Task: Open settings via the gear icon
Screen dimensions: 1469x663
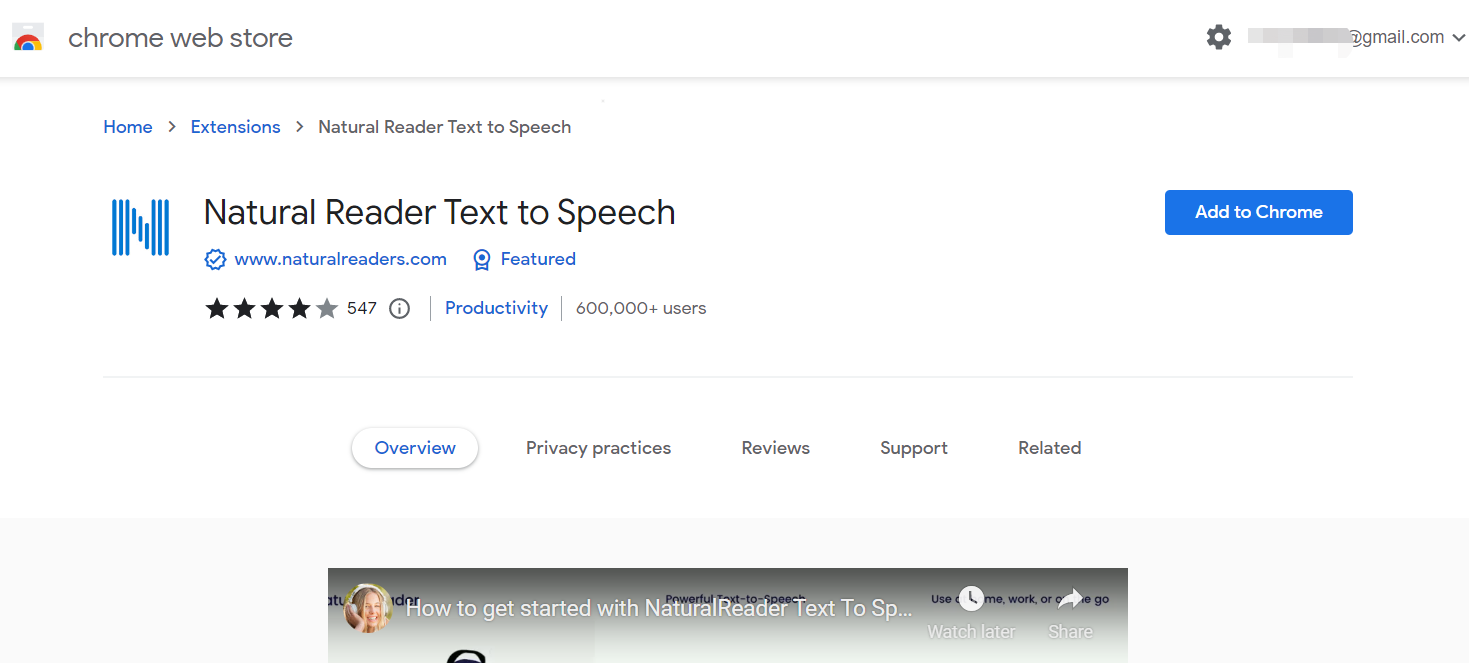Action: 1219,38
